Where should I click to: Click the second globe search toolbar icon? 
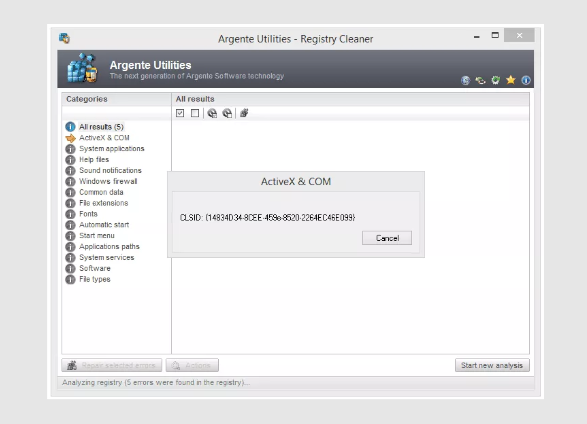[x=227, y=113]
